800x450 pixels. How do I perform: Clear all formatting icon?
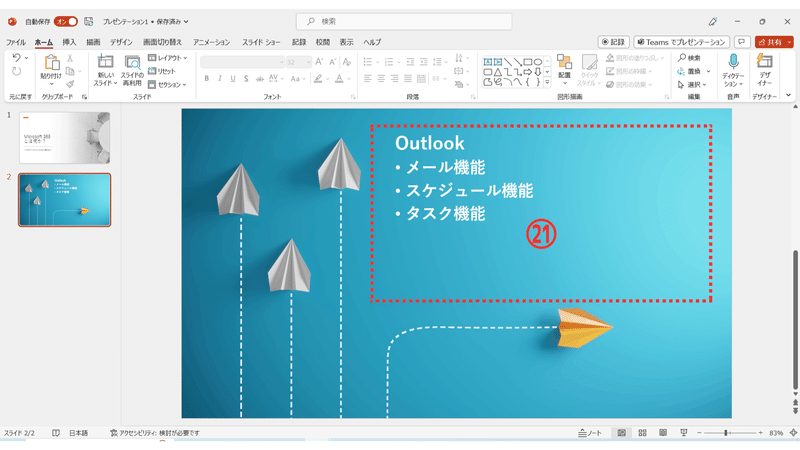coord(347,62)
